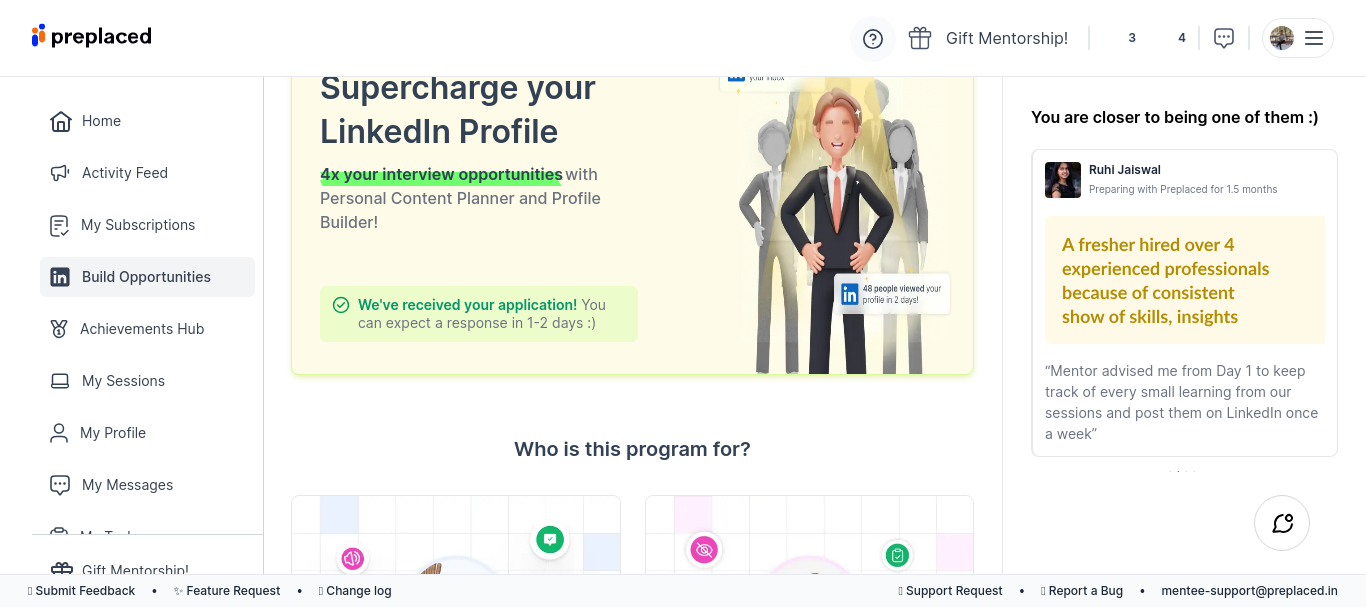The width and height of the screenshot is (1366, 607).
Task: Click the pink crossed-eye icon on card
Action: click(704, 549)
